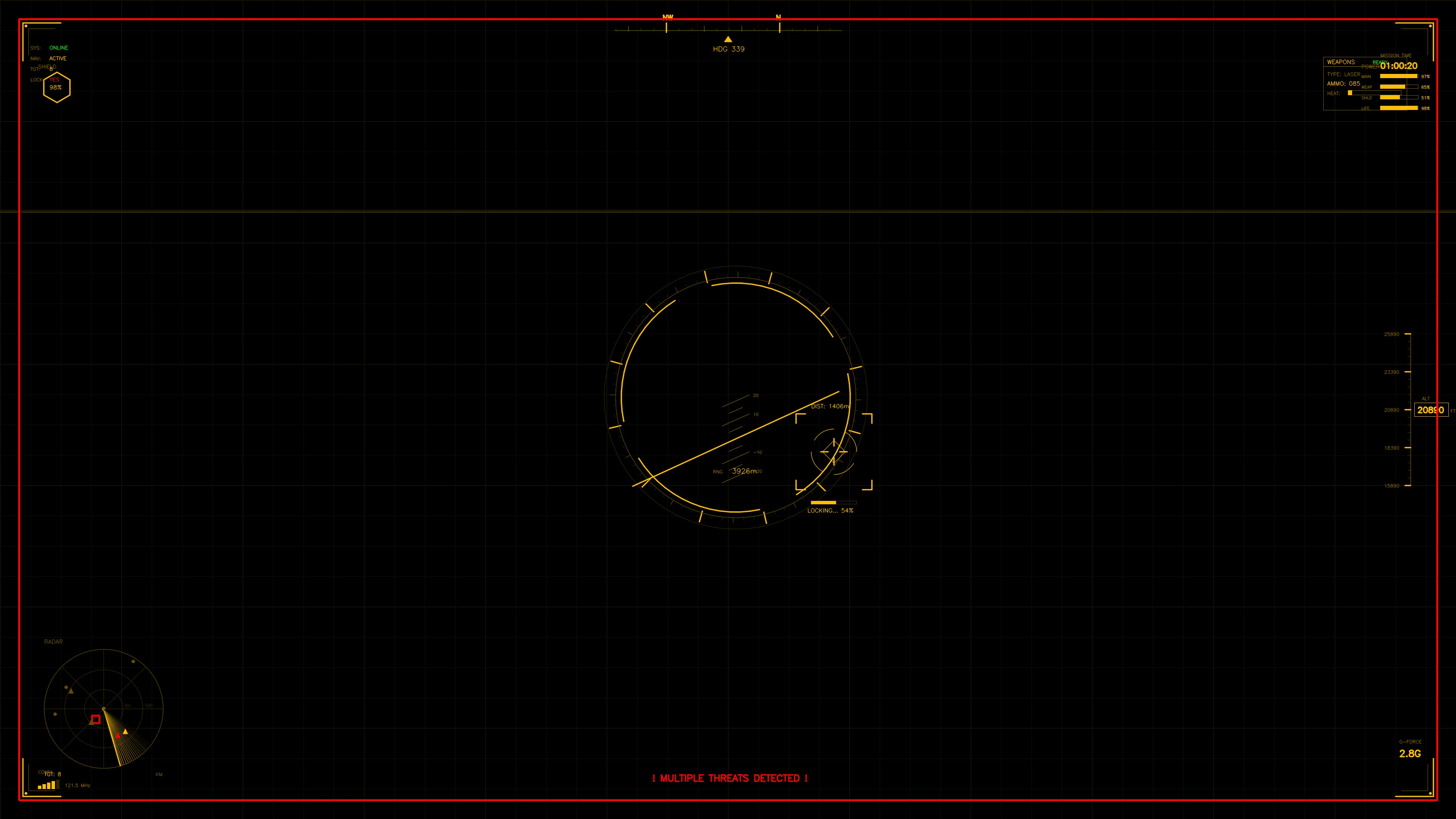Screen dimensions: 1456x819
Task: Expand the WEAPONS status panel
Action: (x=1341, y=62)
